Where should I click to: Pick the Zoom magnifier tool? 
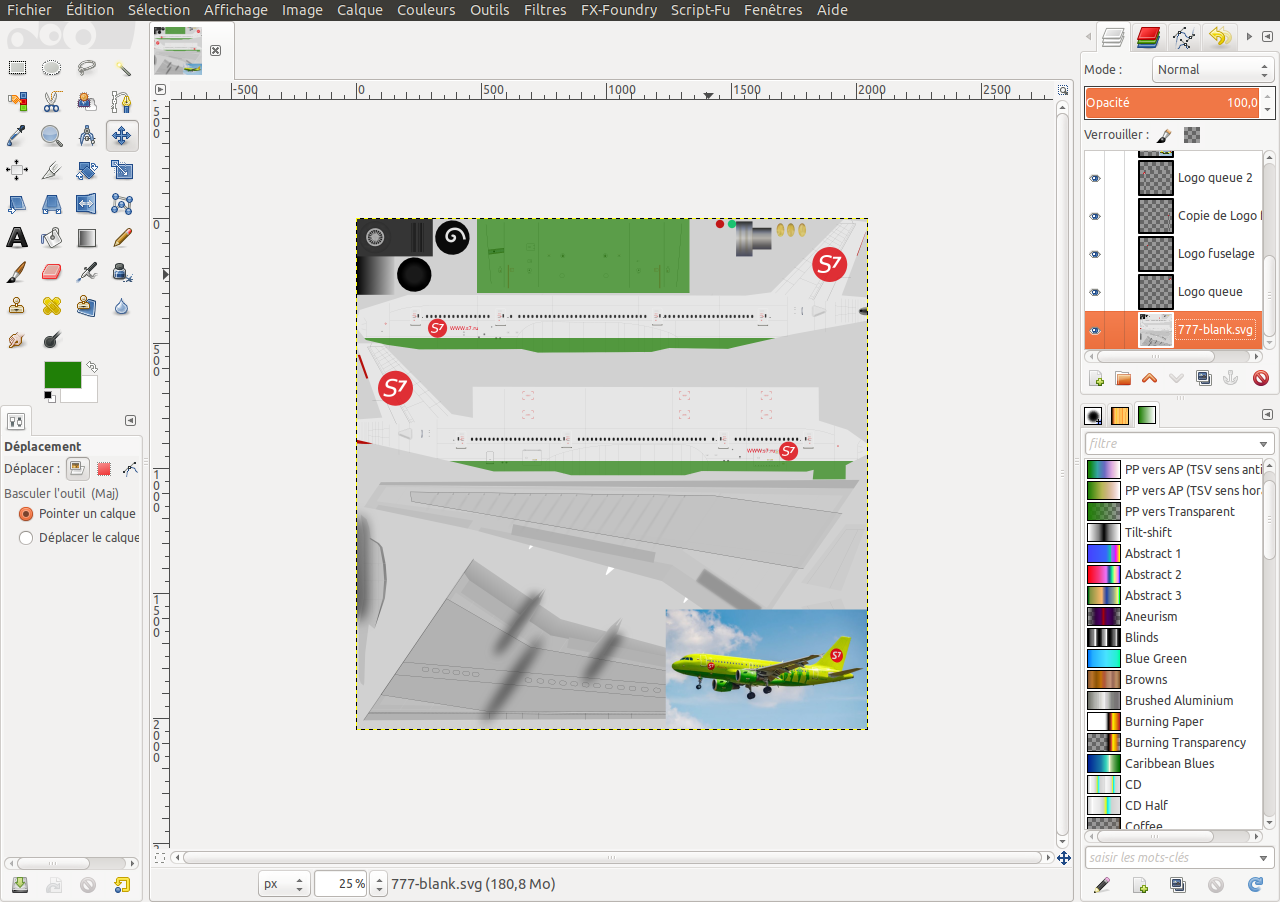52,136
